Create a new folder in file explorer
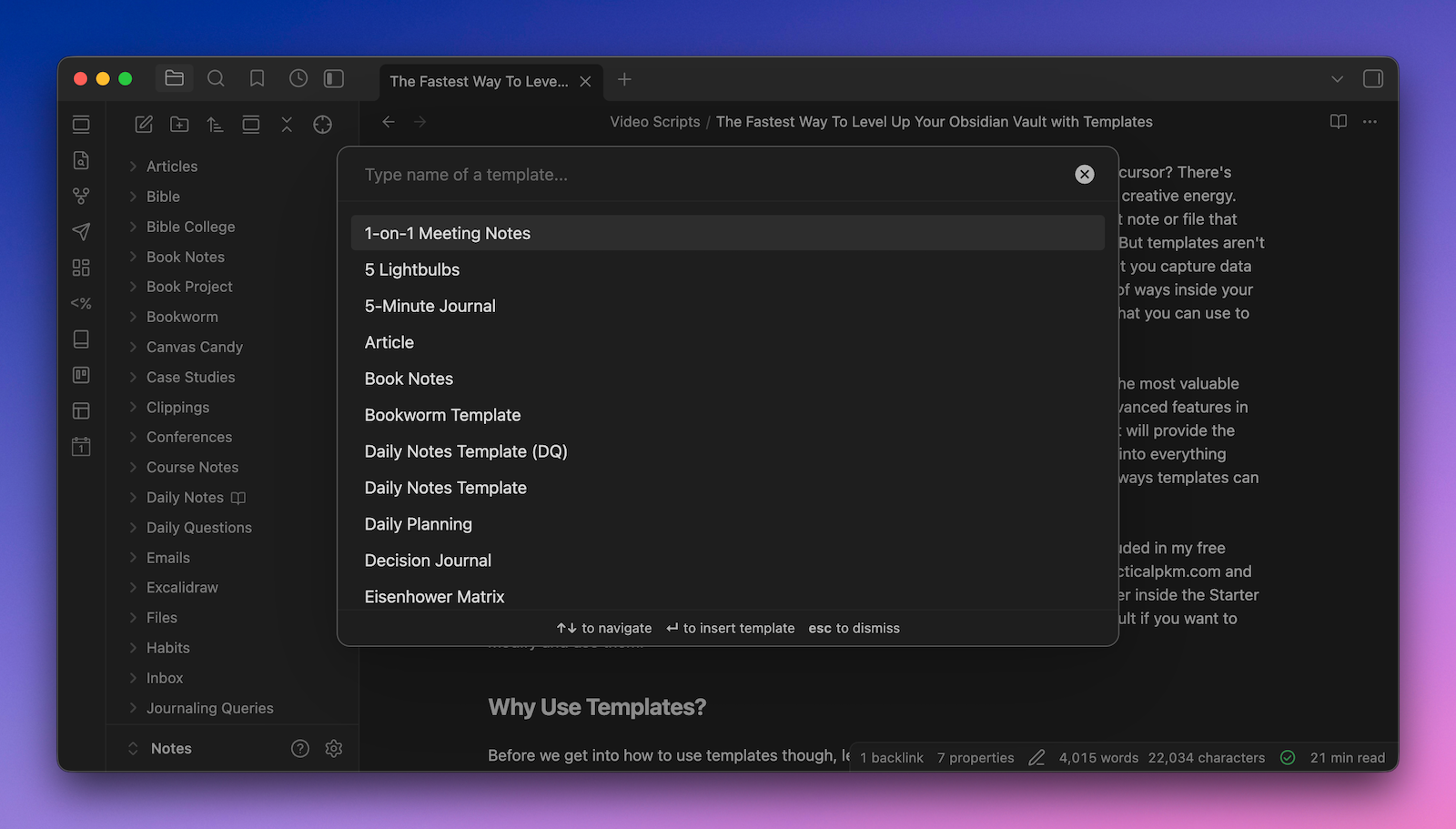 pyautogui.click(x=179, y=125)
